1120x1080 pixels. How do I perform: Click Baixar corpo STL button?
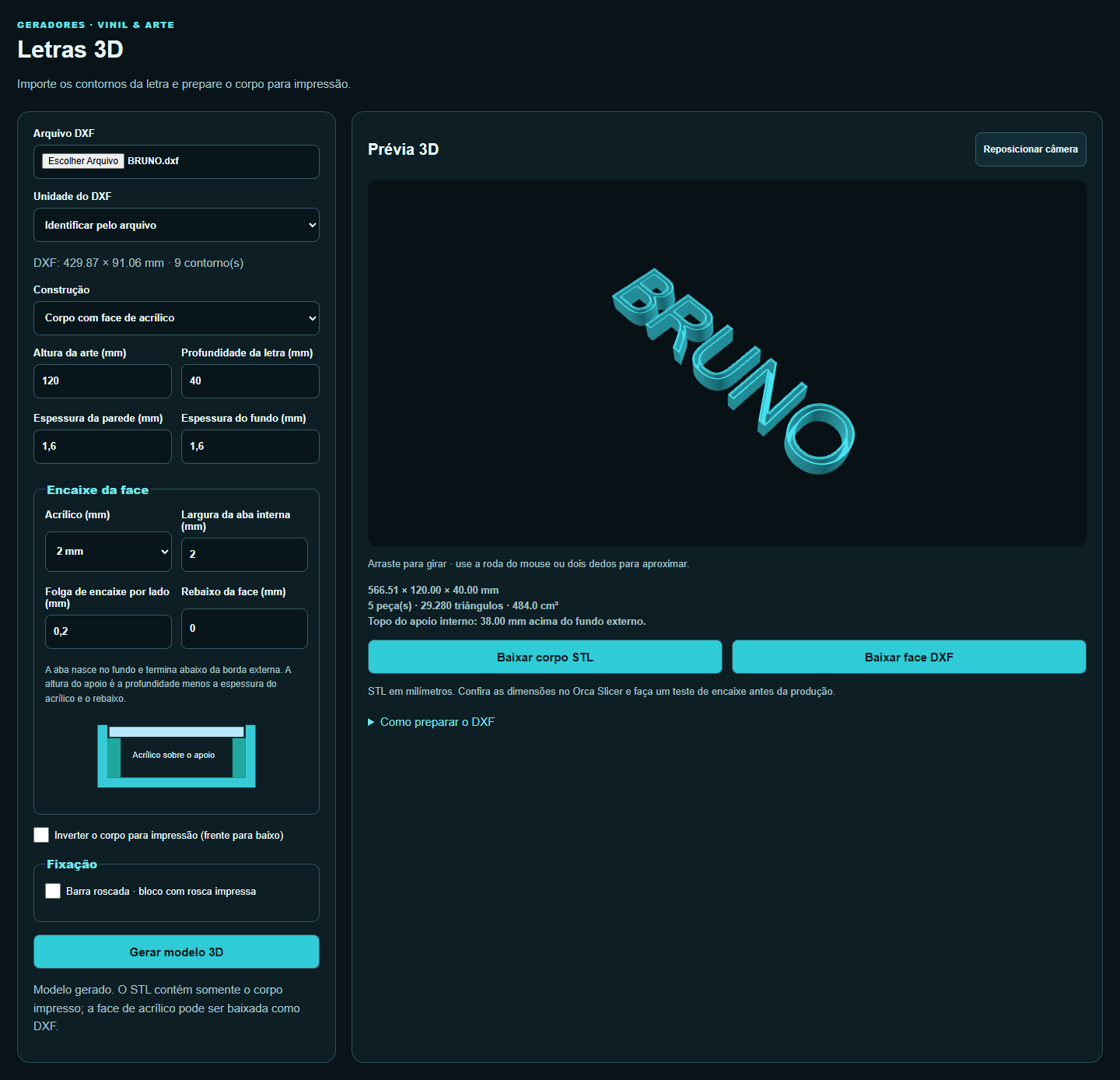coord(545,657)
